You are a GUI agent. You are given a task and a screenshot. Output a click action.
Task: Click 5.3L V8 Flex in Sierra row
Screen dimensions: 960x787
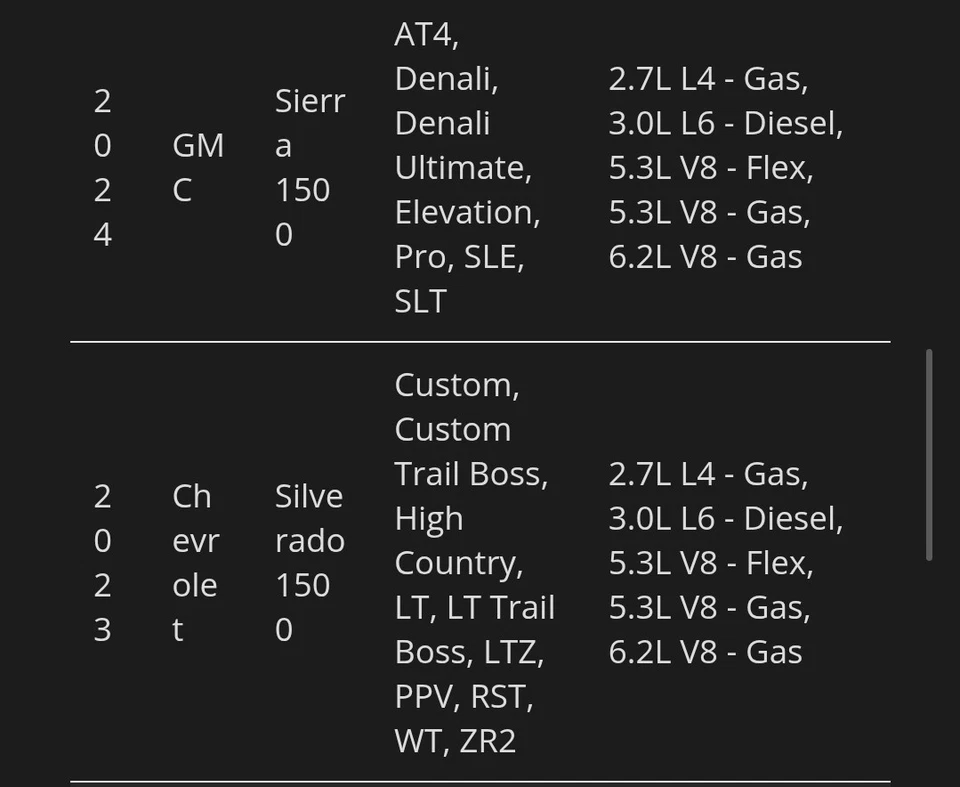coord(710,167)
